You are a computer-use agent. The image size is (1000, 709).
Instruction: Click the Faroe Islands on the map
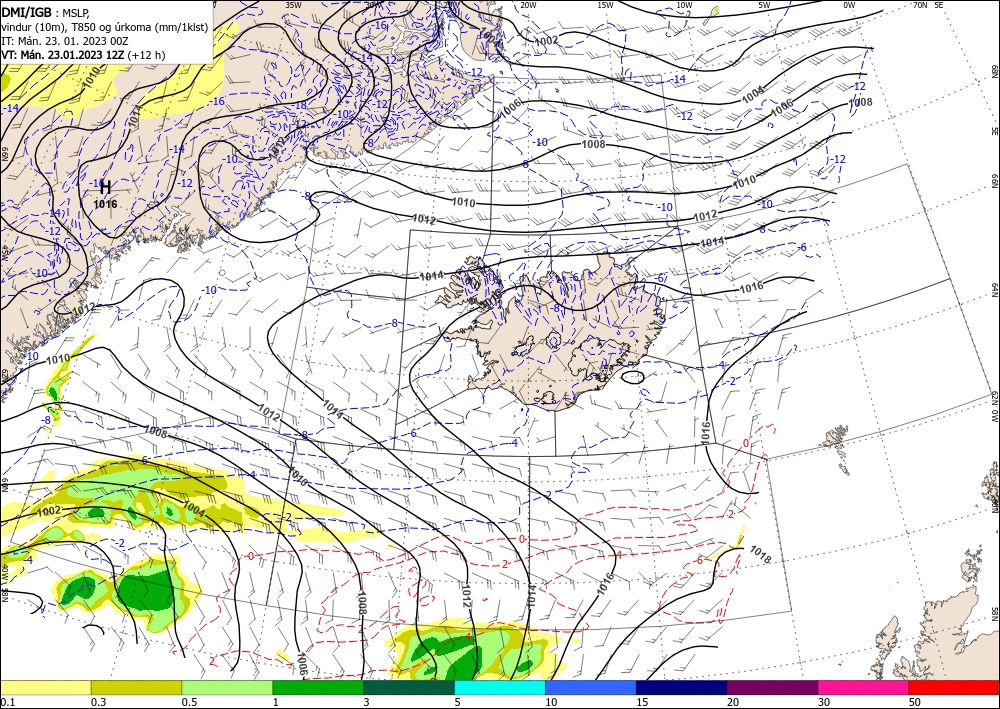point(835,440)
